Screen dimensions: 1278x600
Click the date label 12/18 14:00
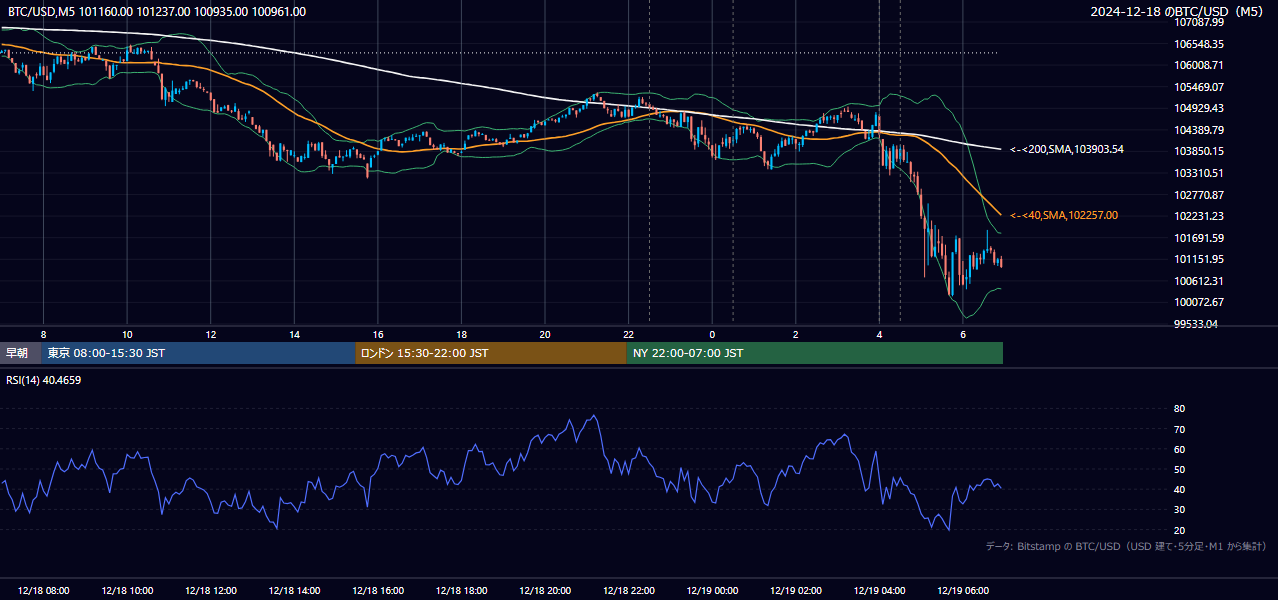tap(294, 590)
